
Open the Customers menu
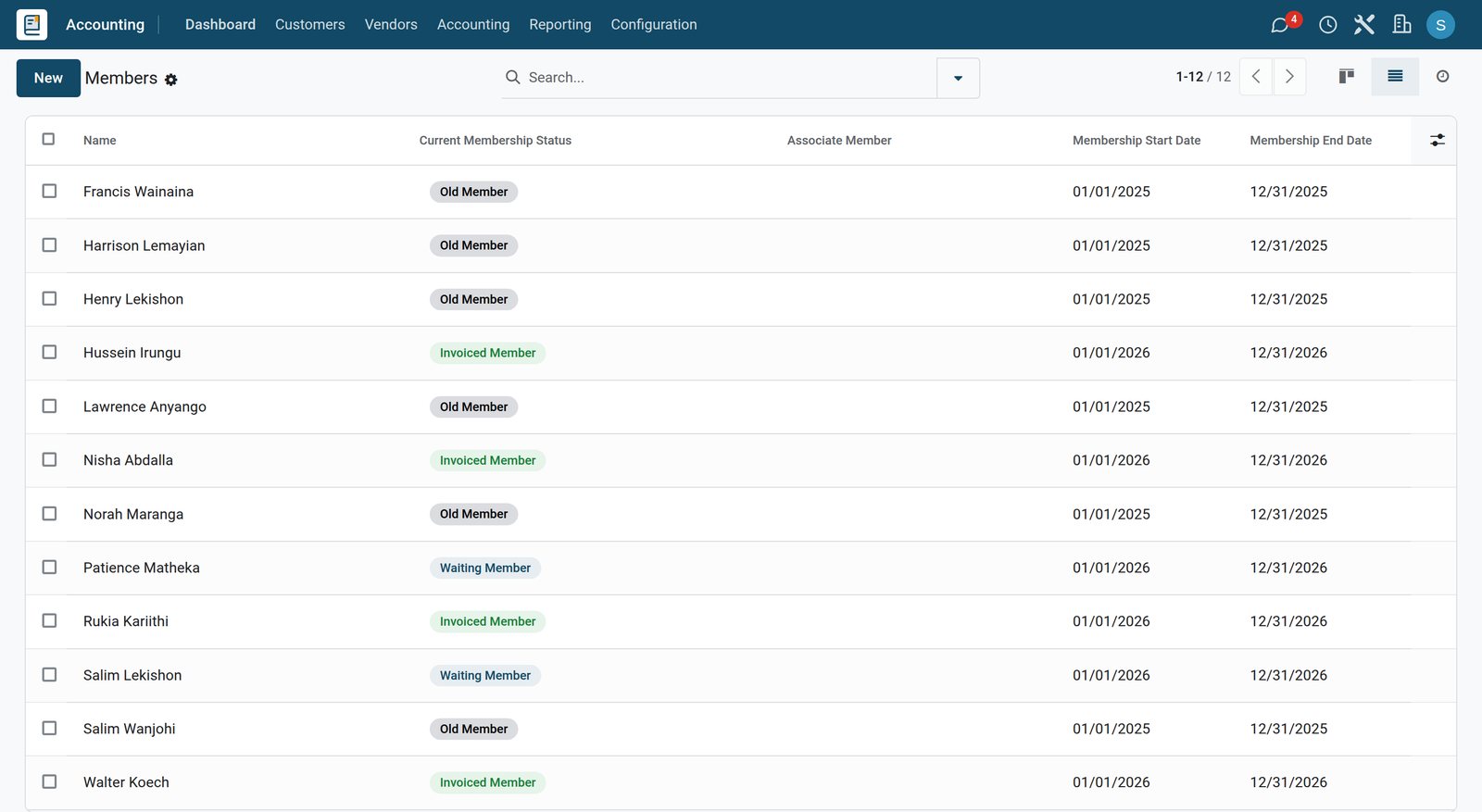310,25
